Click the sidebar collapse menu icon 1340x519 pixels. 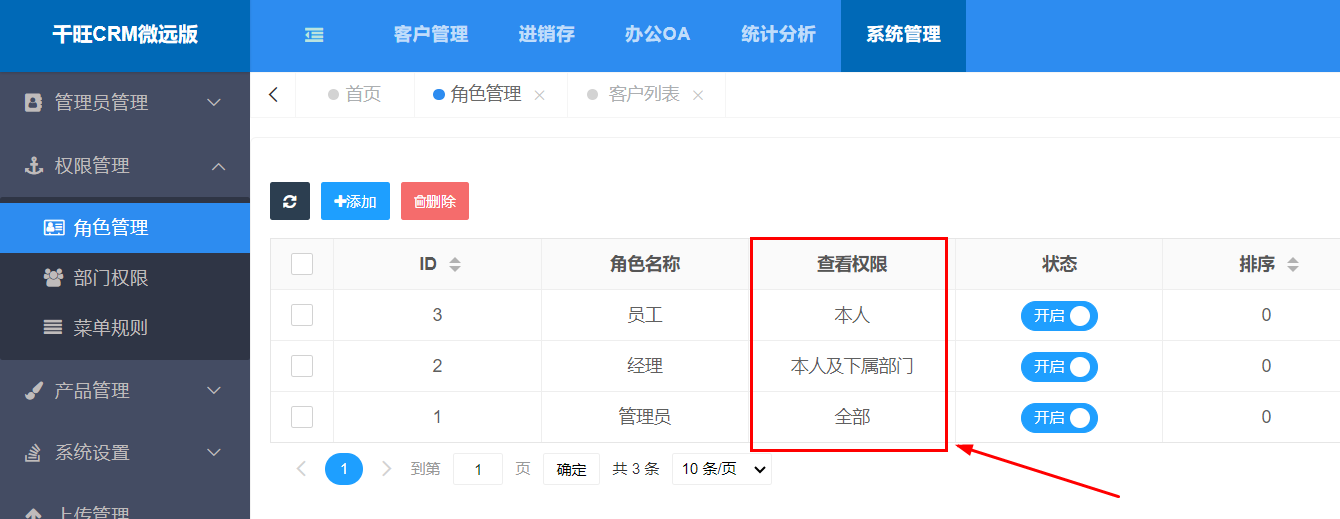tap(314, 35)
